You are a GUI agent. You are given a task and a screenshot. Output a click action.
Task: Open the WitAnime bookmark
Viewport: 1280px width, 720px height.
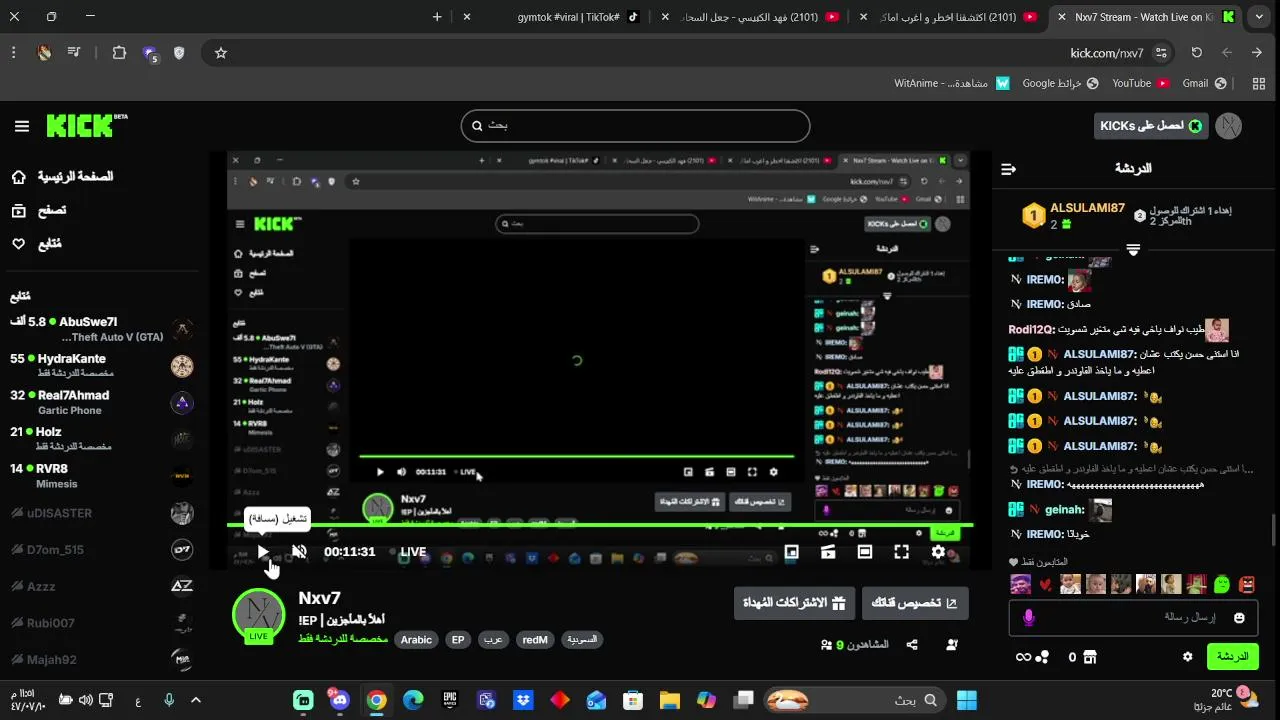coord(952,83)
